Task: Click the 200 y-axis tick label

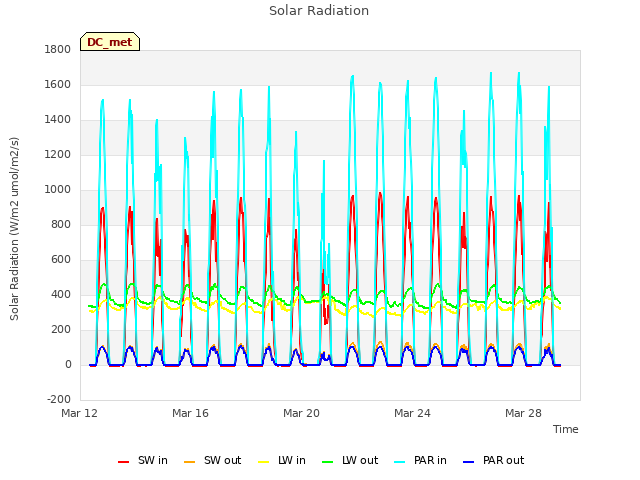Action: 61,330
